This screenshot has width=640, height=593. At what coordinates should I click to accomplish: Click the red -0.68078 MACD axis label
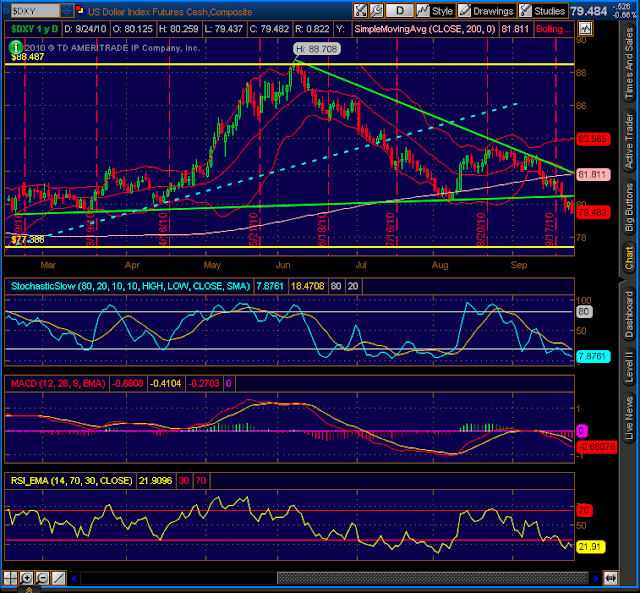(x=596, y=446)
